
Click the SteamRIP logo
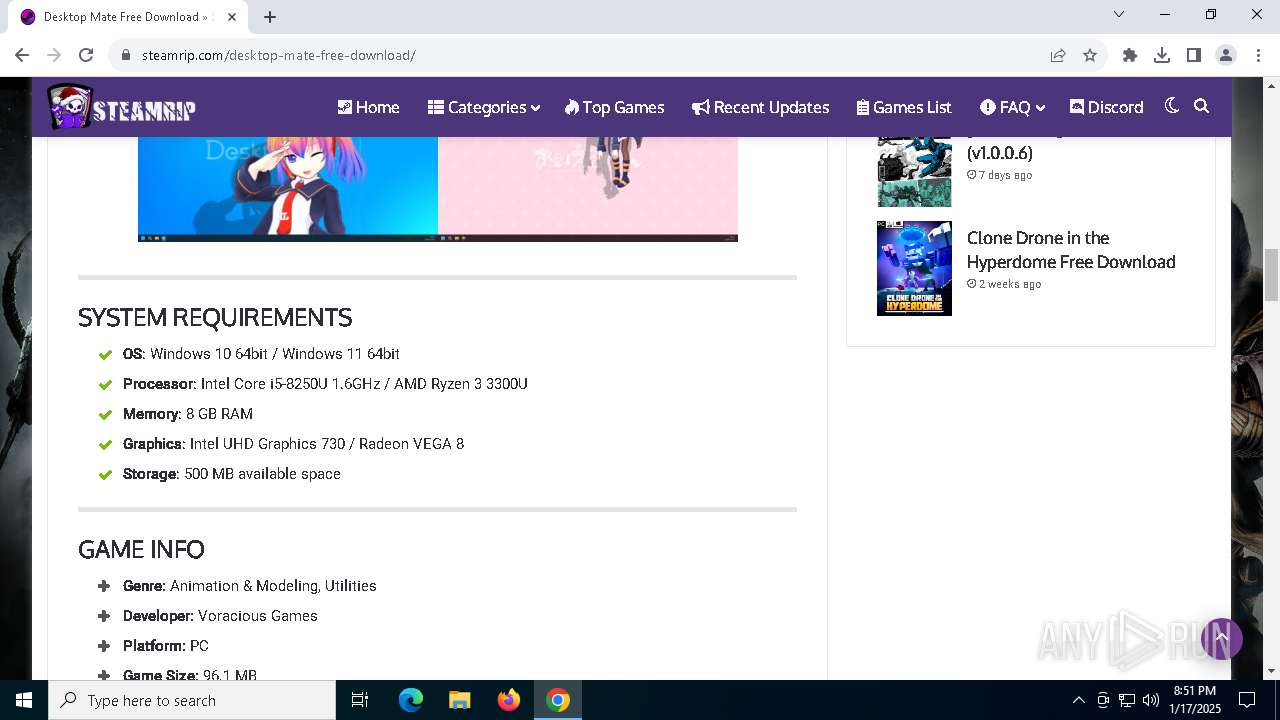coord(121,107)
